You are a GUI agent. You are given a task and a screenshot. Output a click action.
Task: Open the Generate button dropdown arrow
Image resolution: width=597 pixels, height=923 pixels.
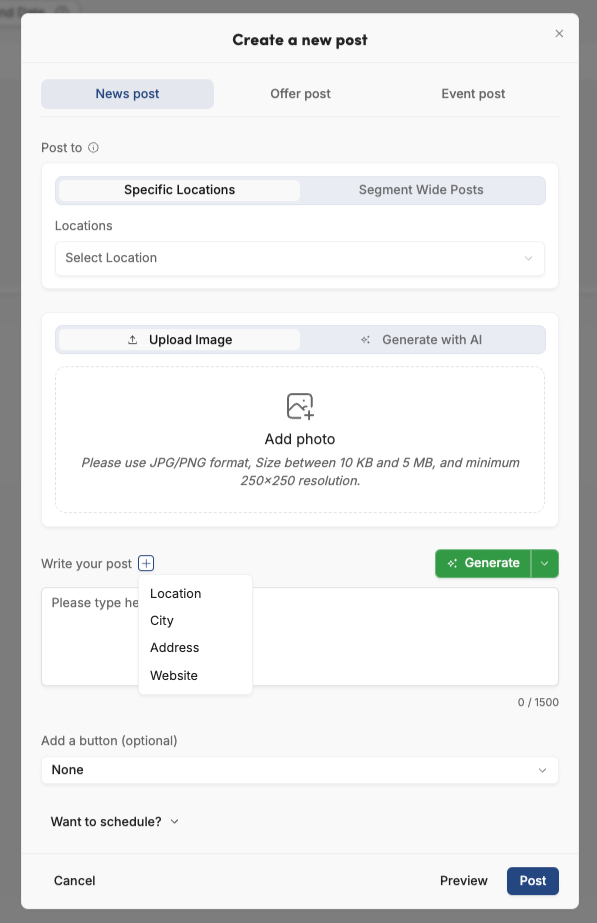pos(545,563)
